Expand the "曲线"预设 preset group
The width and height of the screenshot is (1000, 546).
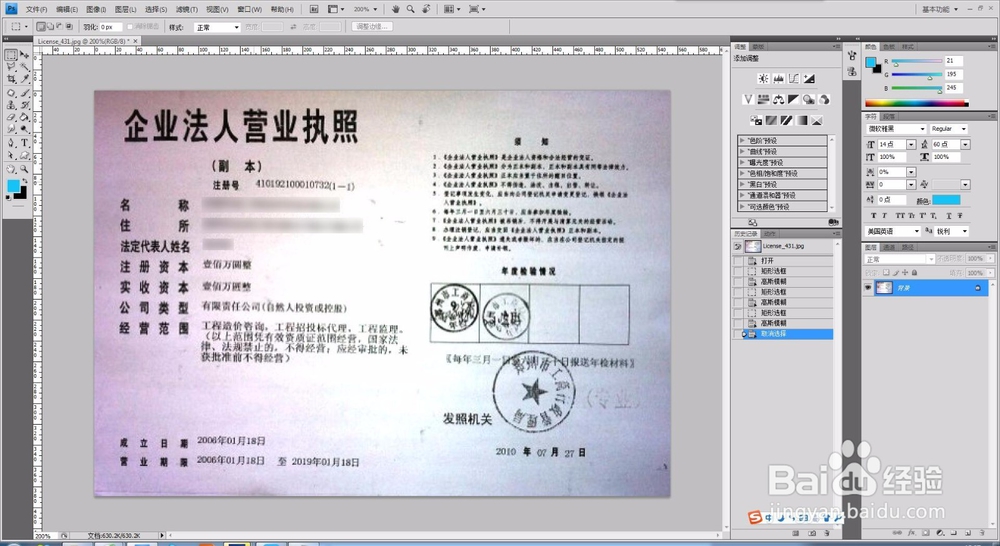coord(742,151)
